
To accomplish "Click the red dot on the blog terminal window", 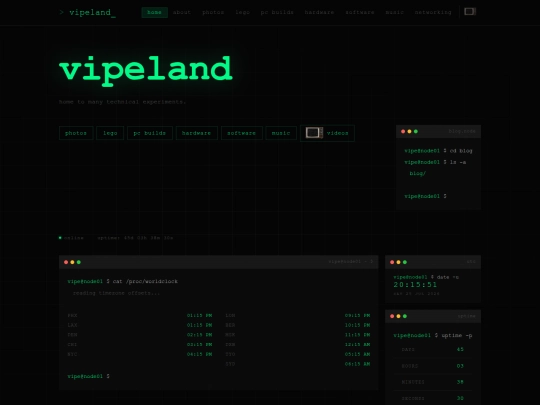I will 403,131.
